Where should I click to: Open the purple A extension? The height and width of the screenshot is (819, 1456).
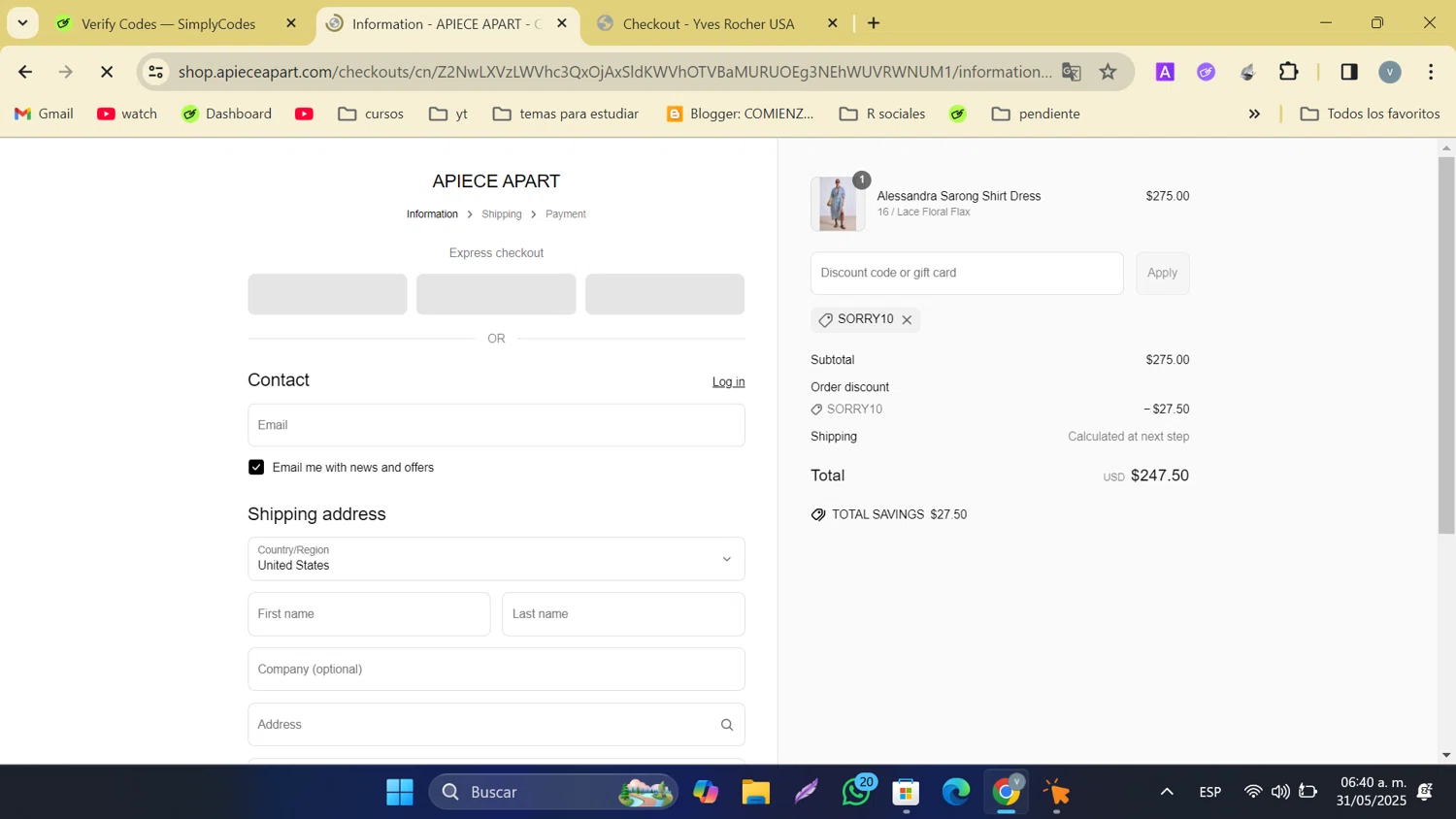click(1165, 72)
